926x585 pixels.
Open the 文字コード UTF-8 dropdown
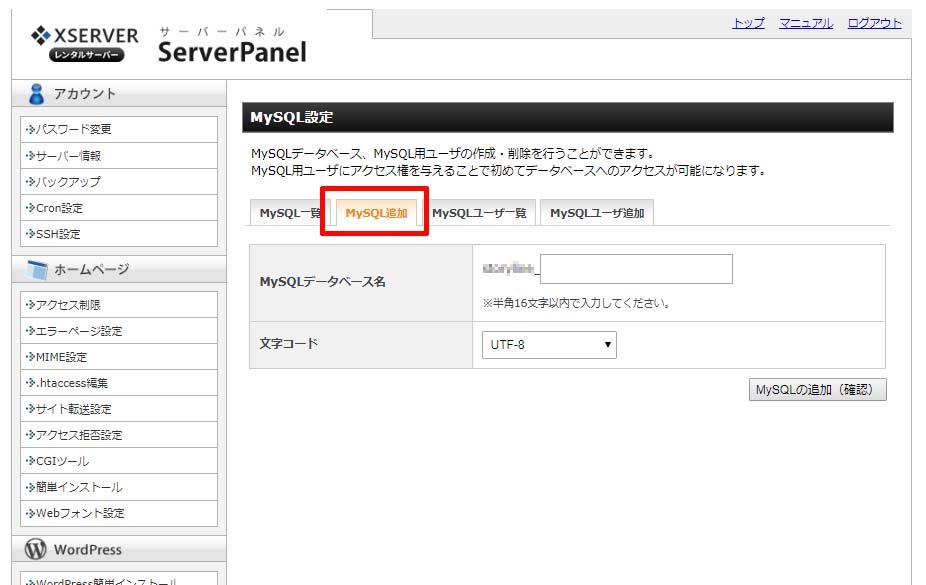tap(549, 345)
